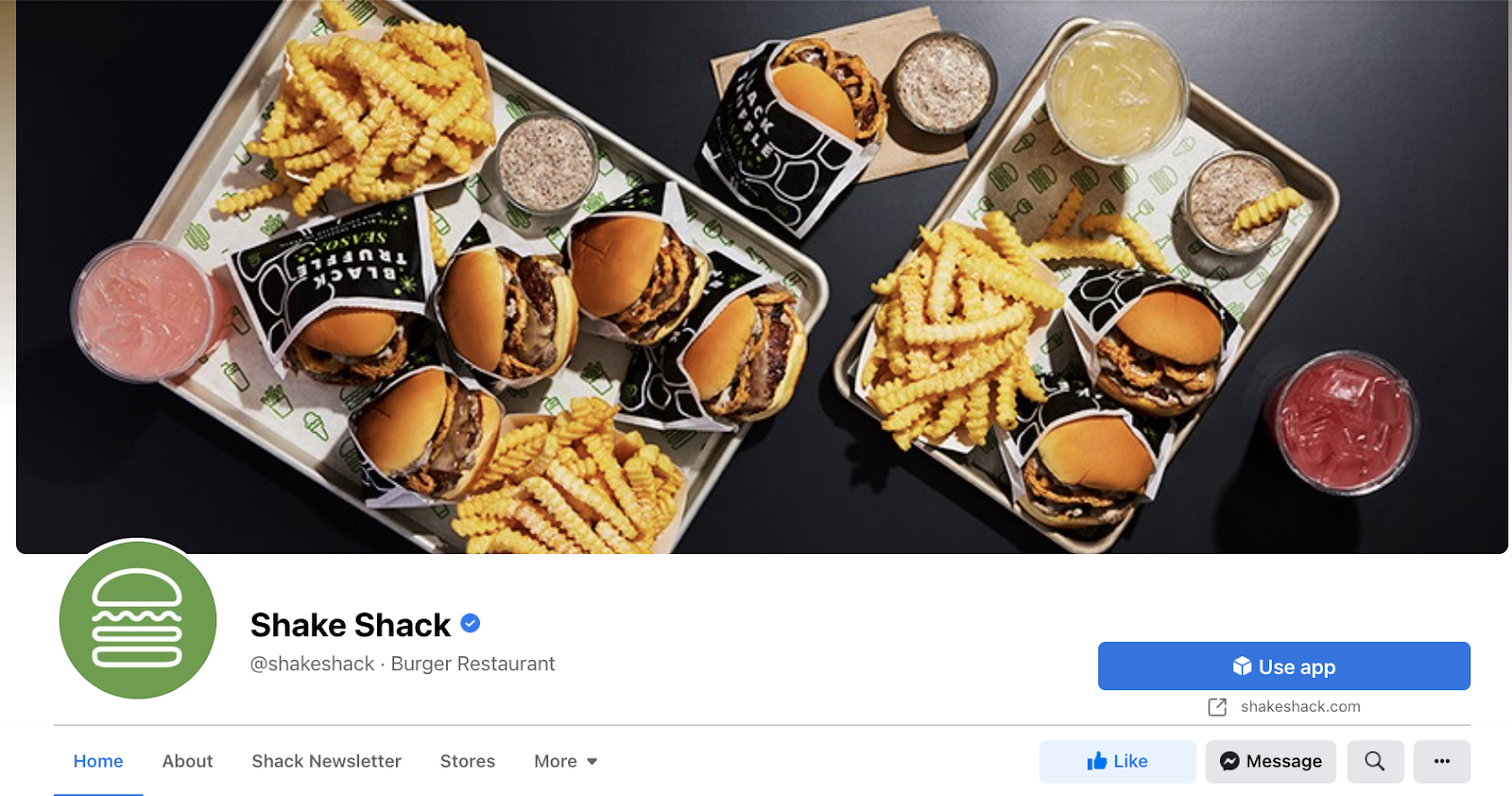This screenshot has width=1512, height=796.
Task: Go to the Shack Newsletter tab
Action: pos(326,761)
